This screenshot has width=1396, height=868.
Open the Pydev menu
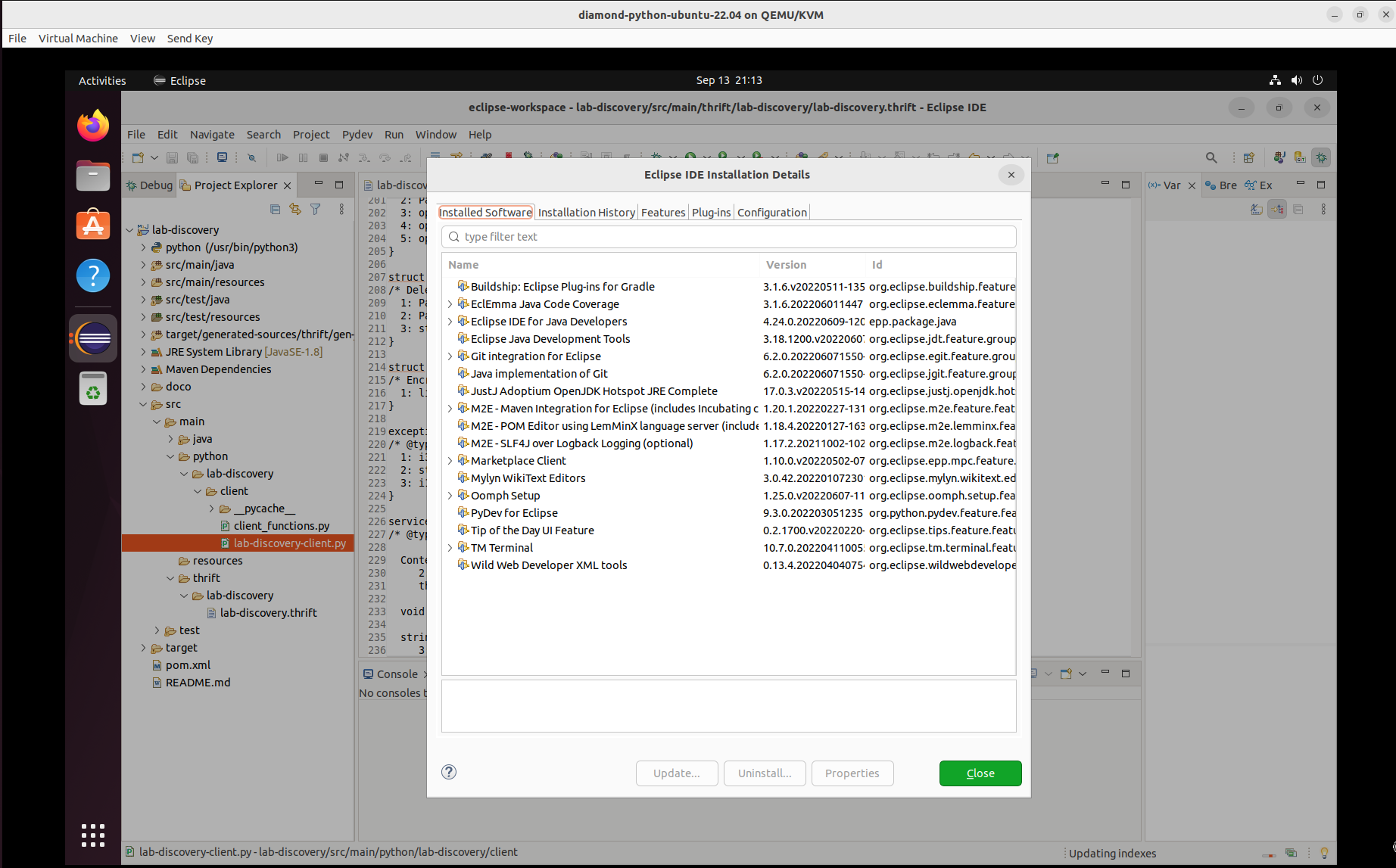coord(357,135)
